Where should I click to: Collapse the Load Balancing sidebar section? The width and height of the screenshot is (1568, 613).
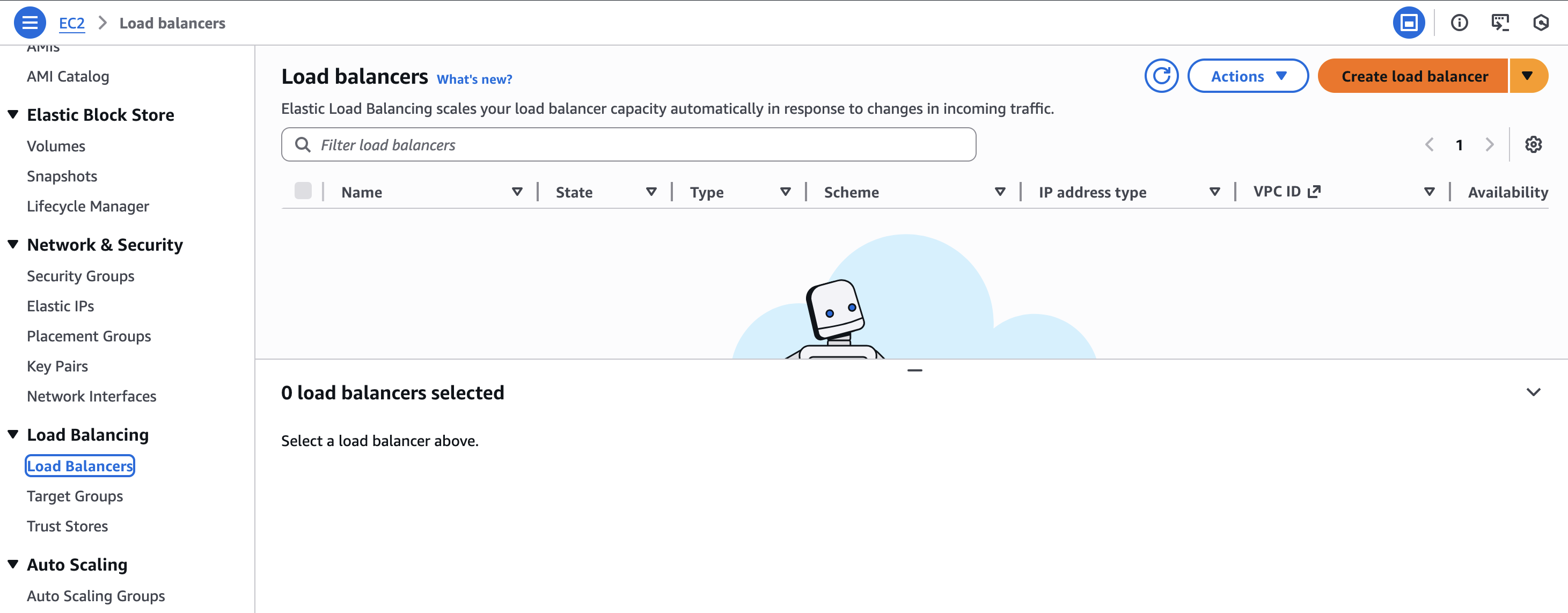tap(13, 434)
